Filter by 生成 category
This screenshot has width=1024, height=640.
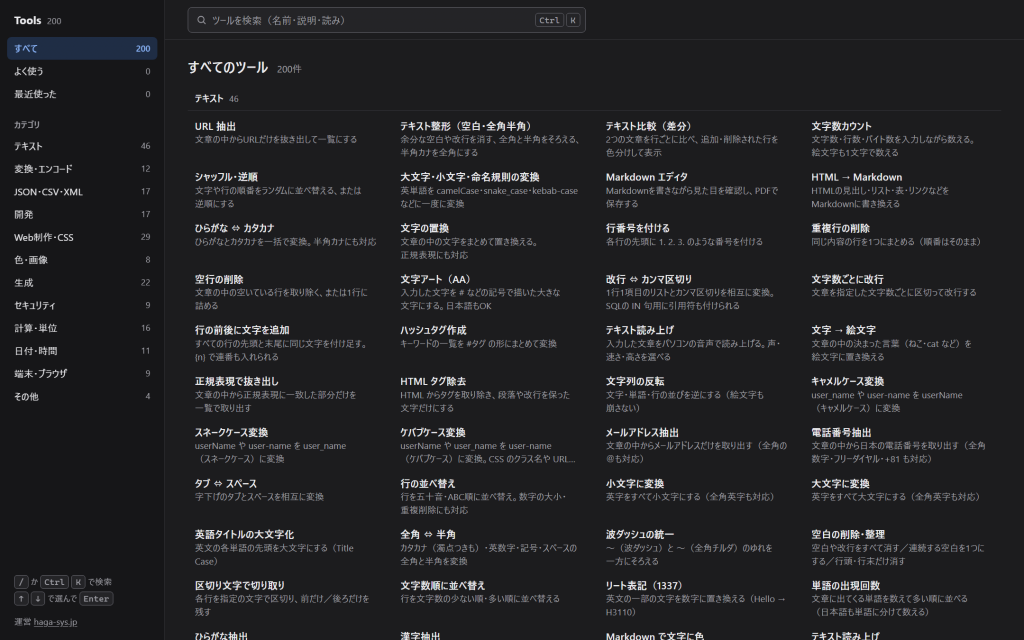(x=82, y=283)
